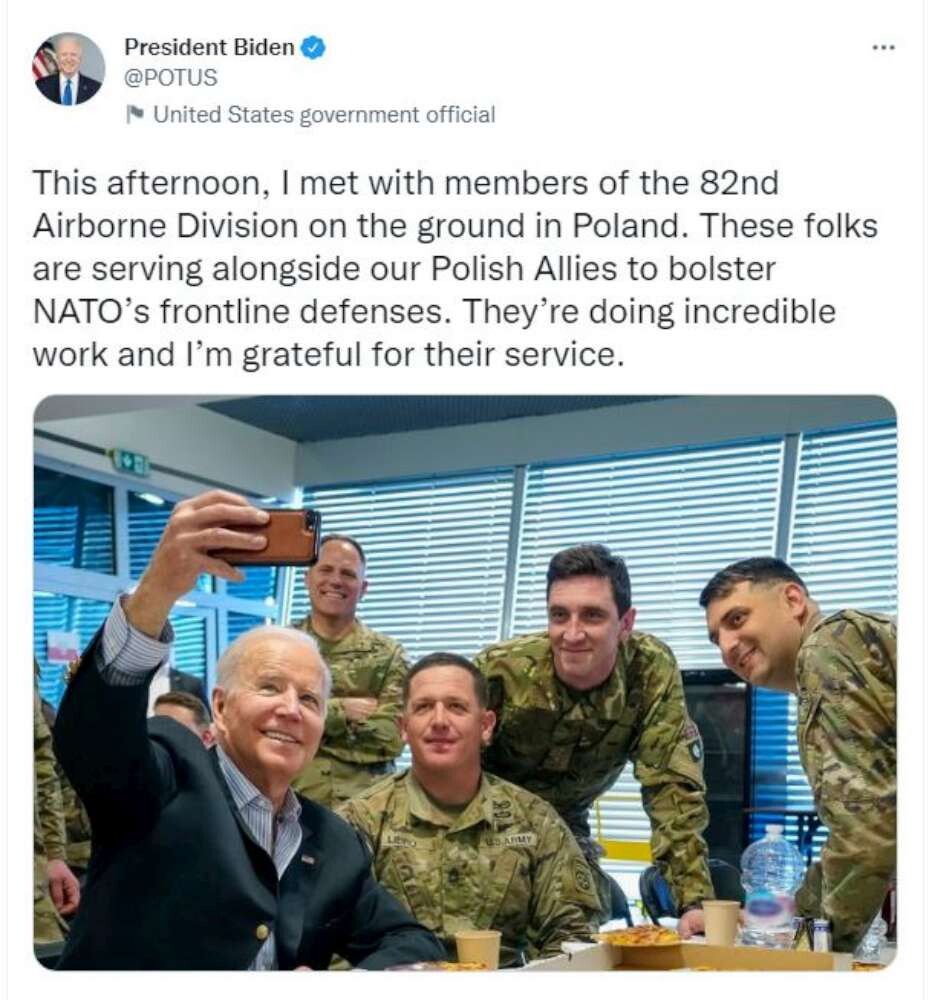Open the tweet's three-dot more options menu

[883, 47]
